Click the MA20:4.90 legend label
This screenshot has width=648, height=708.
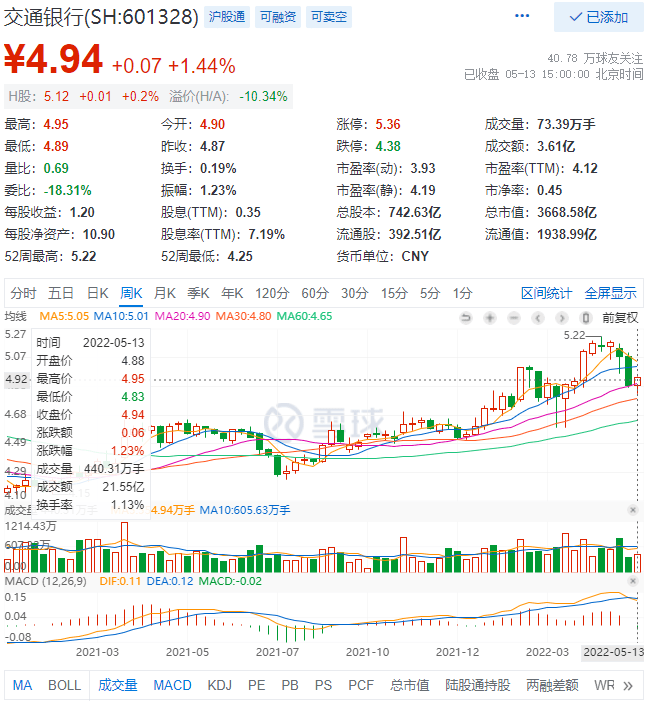coord(182,316)
